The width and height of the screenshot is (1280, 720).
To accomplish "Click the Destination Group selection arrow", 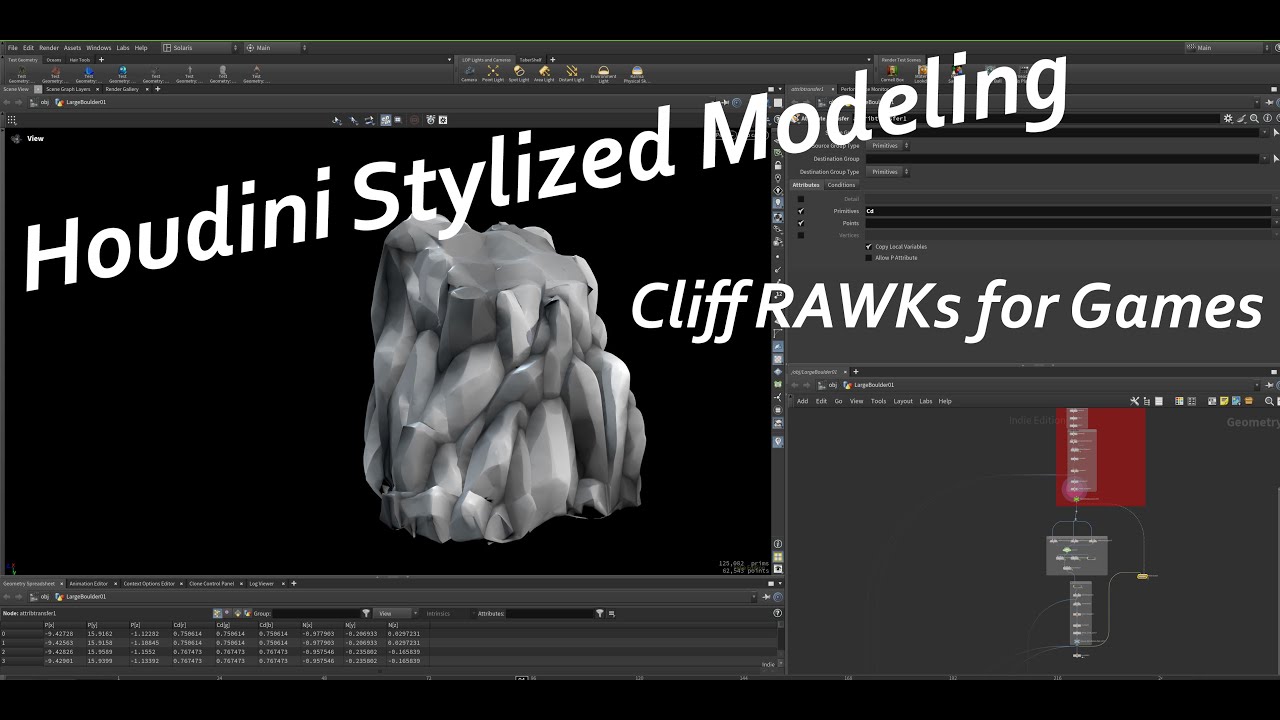I will 1275,159.
